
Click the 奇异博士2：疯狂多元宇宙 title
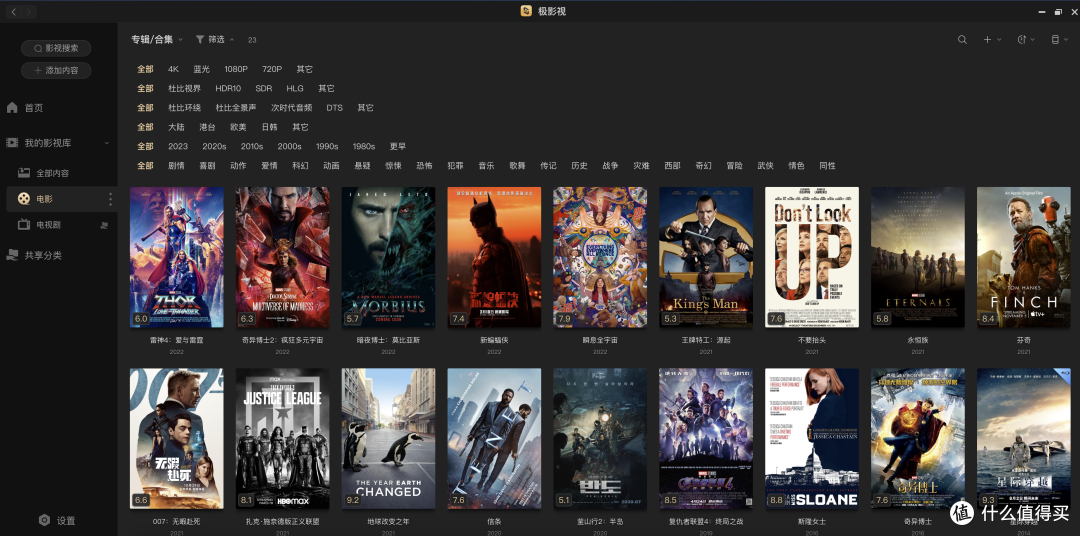point(282,340)
